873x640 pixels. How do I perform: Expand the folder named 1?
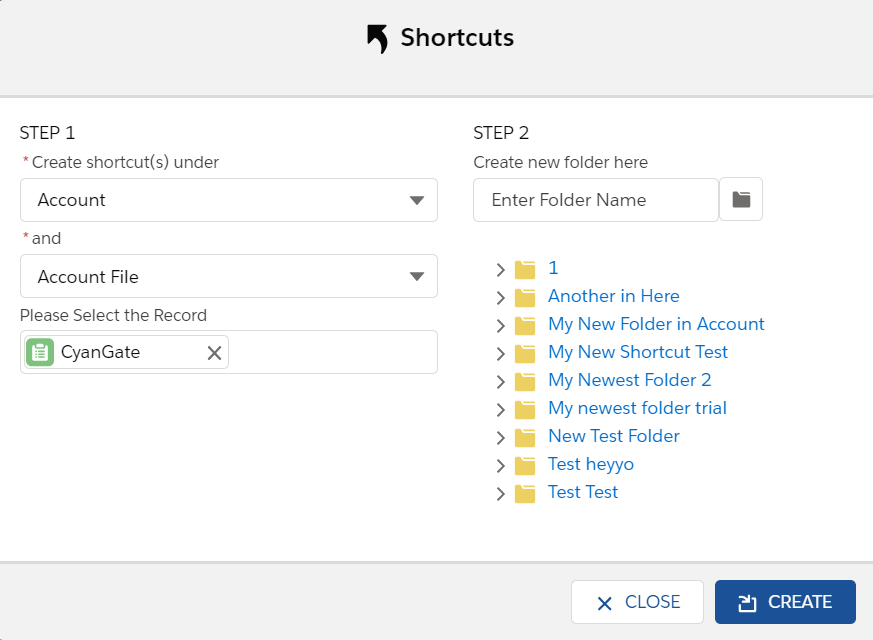point(500,269)
